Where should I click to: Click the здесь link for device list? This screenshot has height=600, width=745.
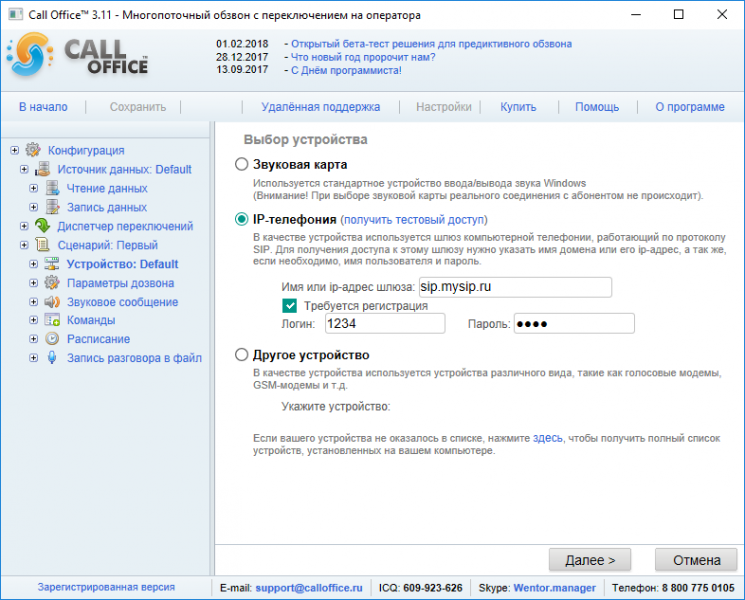(x=547, y=438)
